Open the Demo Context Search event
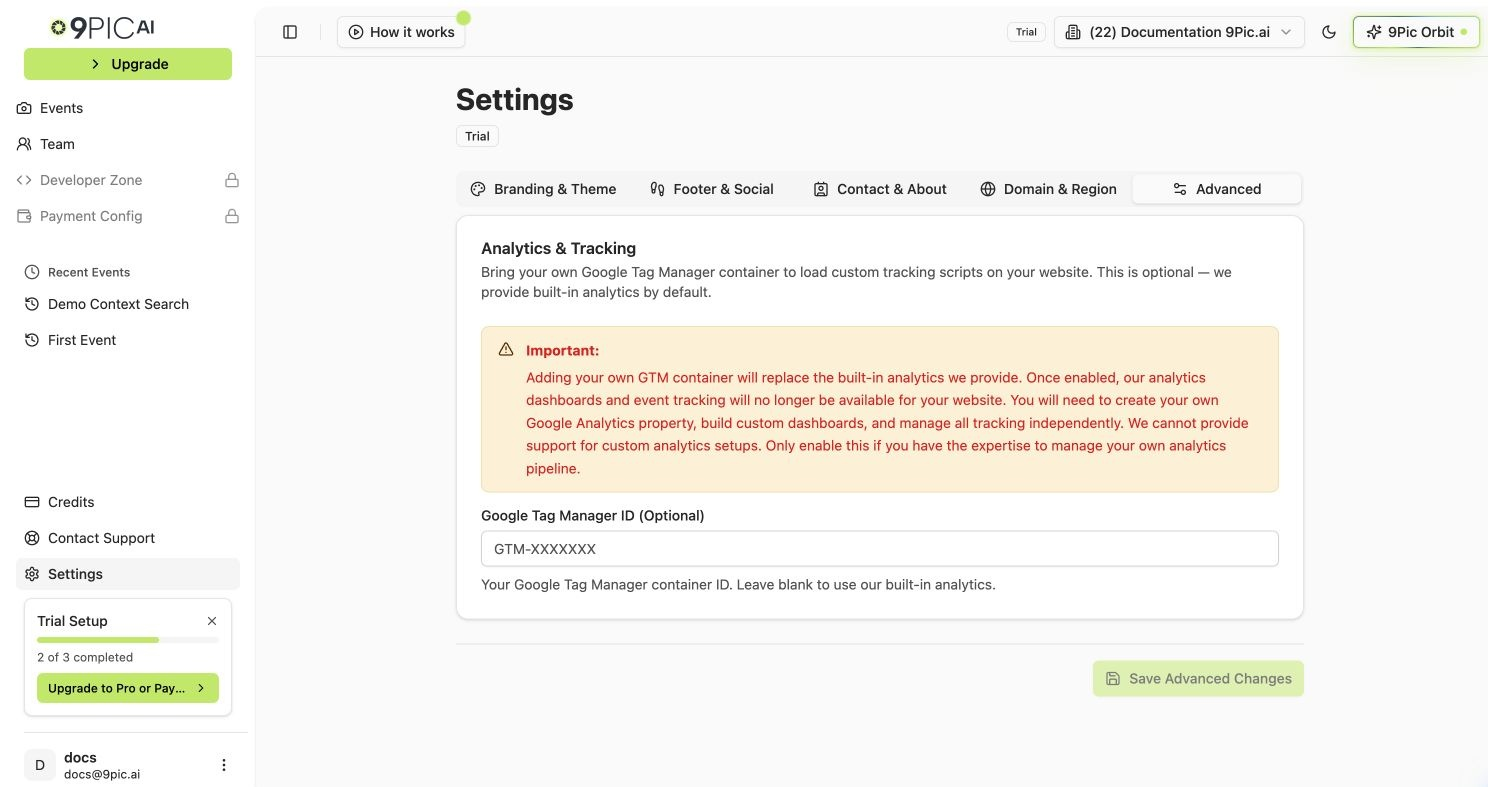 (128, 304)
